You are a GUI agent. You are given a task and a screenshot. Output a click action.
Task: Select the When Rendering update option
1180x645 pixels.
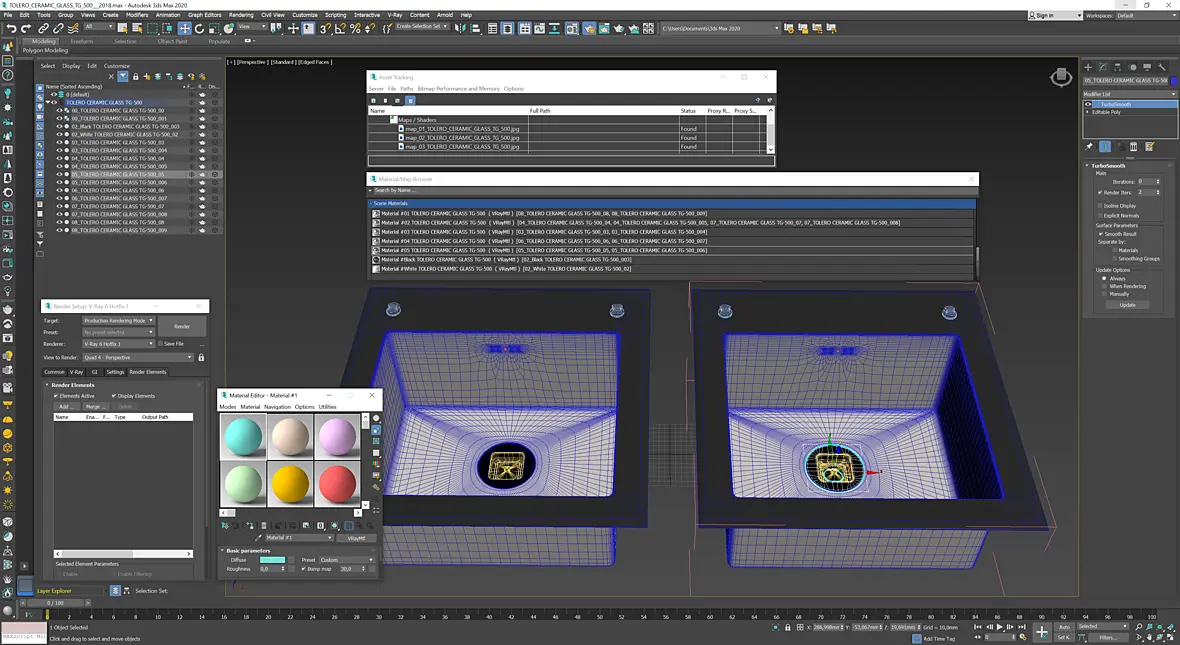click(1105, 286)
